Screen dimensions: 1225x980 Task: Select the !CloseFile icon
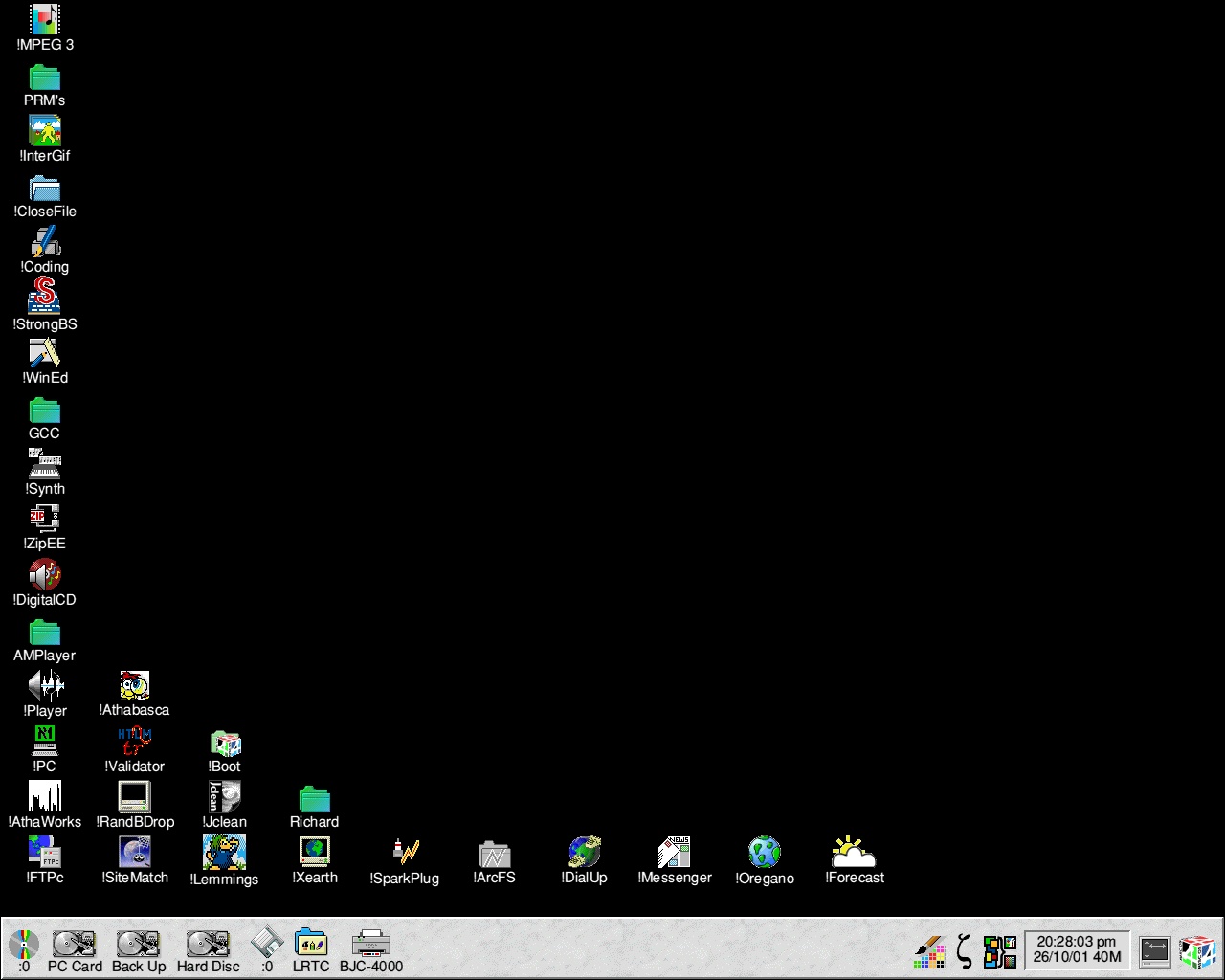pos(45,196)
